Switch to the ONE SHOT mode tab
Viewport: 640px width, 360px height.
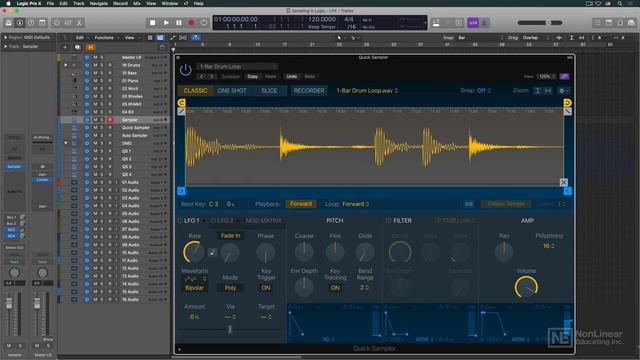232,91
